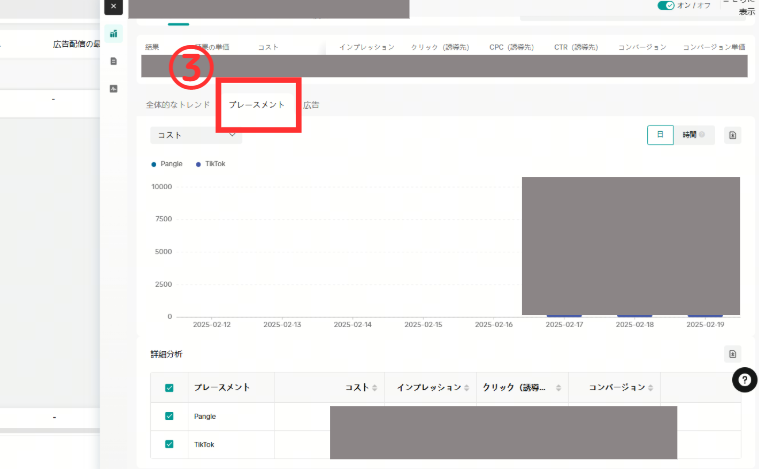Screen dimensions: 759x469
Task: Open the document icon in sidebar
Action: click(114, 61)
